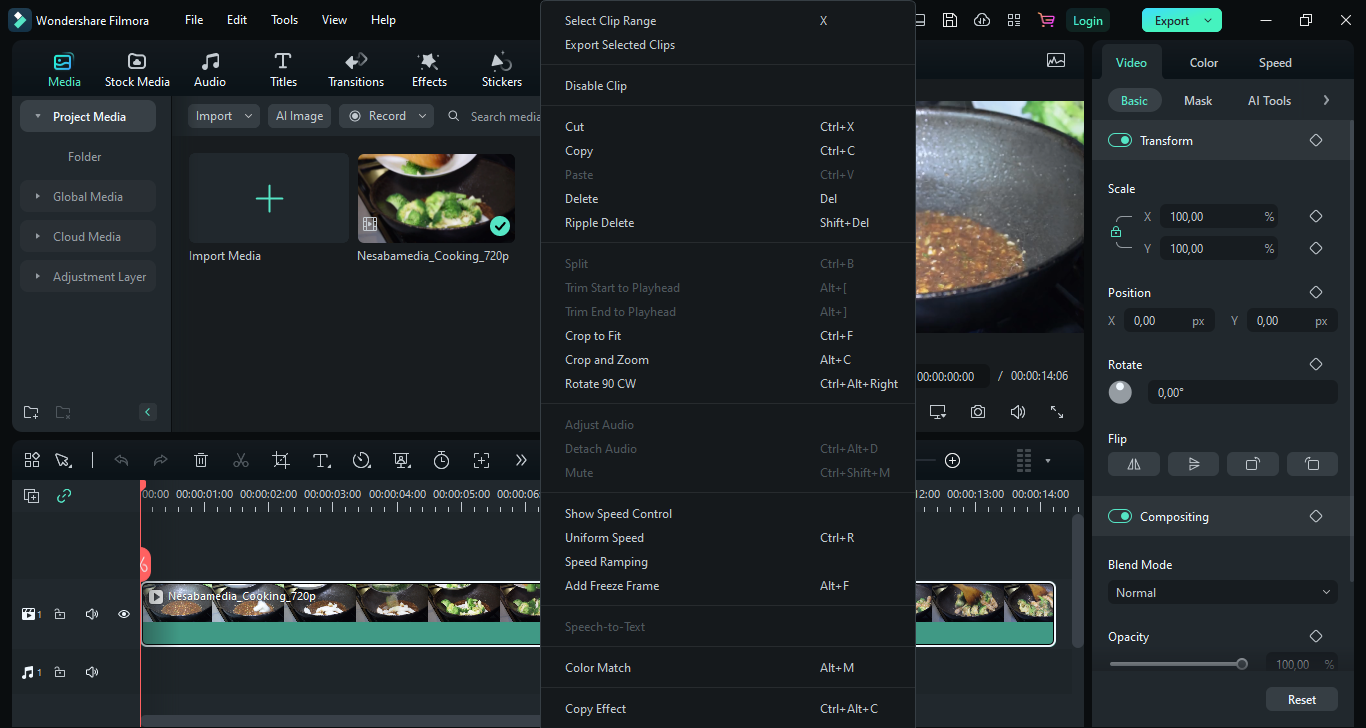
Task: Choose Ripple Delete from context menu
Action: (599, 223)
